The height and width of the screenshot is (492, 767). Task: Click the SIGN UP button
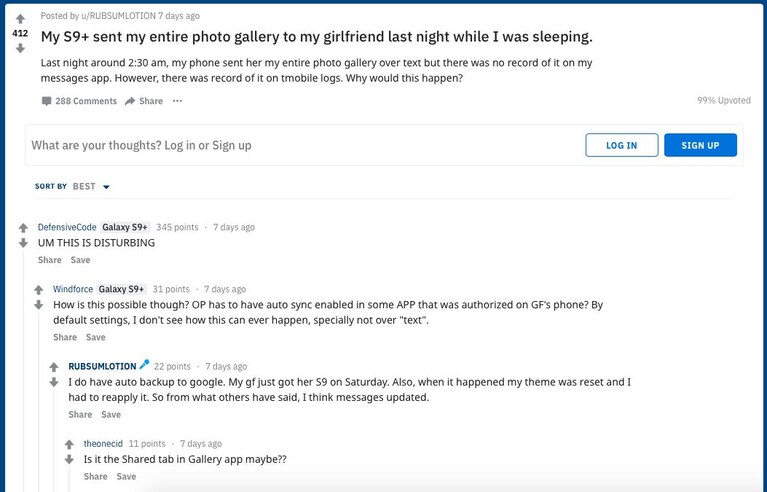point(700,145)
